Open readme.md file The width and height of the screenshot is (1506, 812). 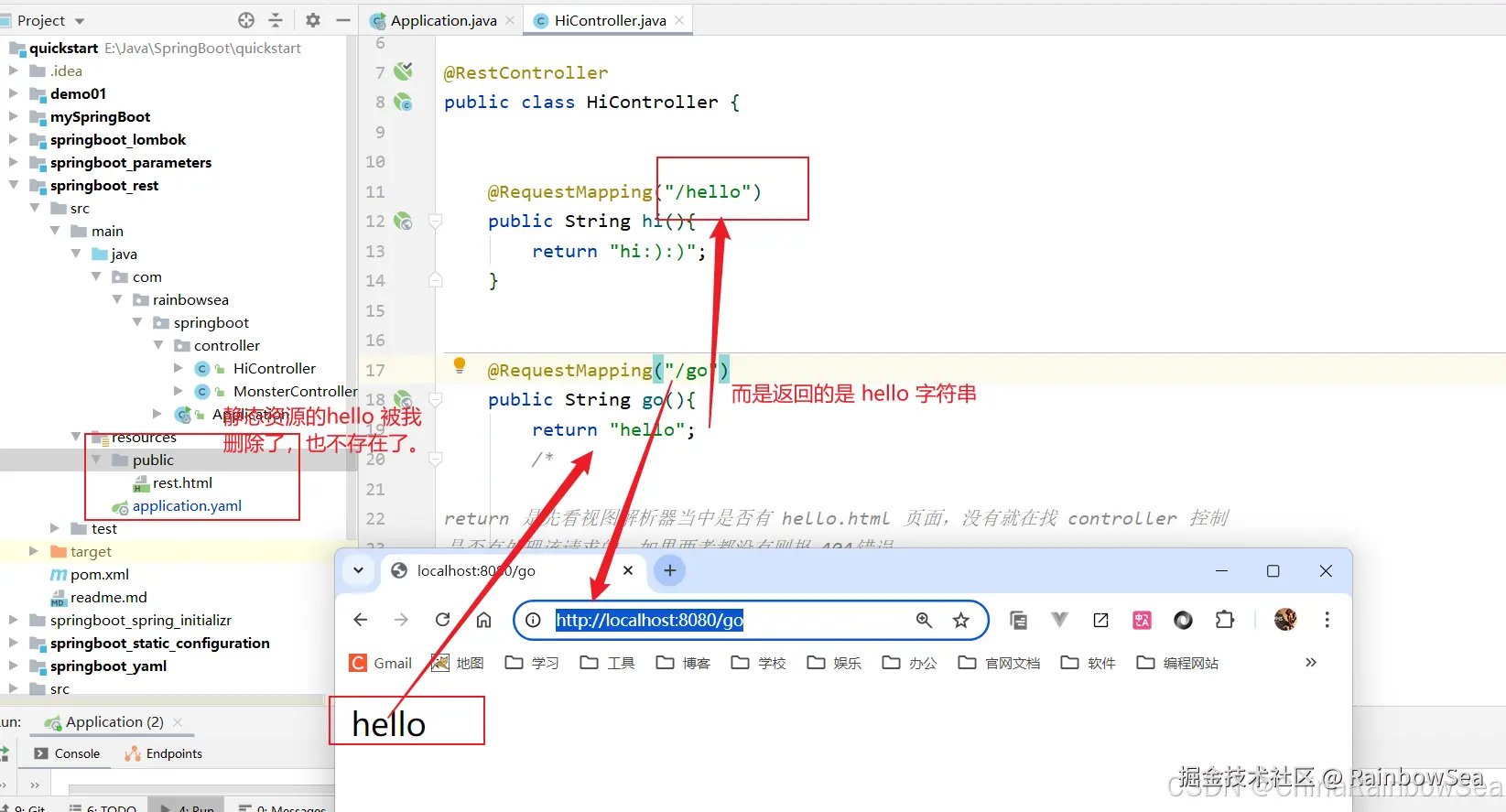[x=108, y=597]
